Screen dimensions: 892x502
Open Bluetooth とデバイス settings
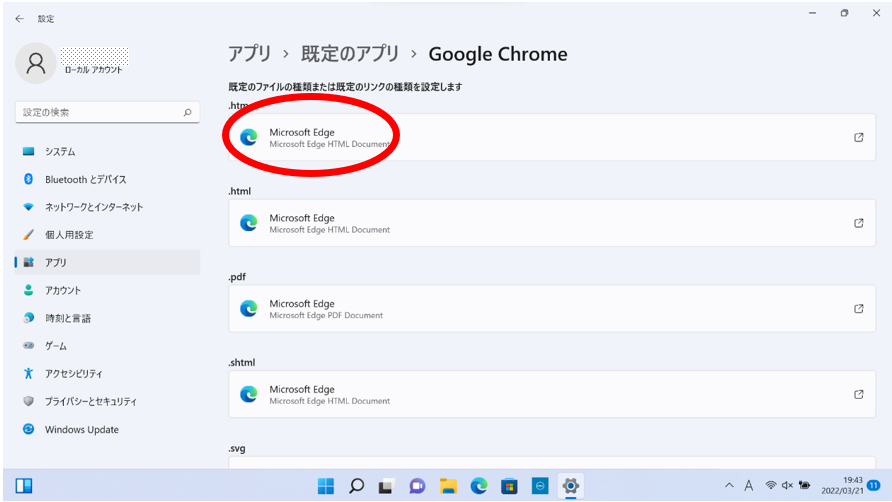point(107,179)
